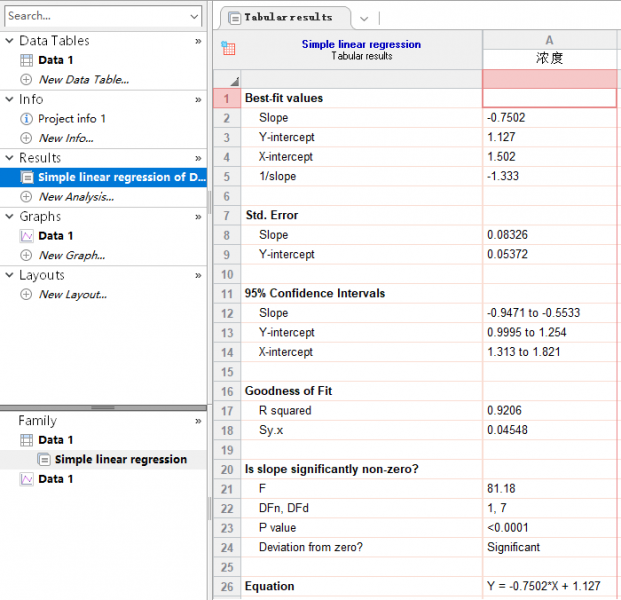The height and width of the screenshot is (600, 621).
Task: Select the 浓度 column title cell
Action: click(x=549, y=59)
